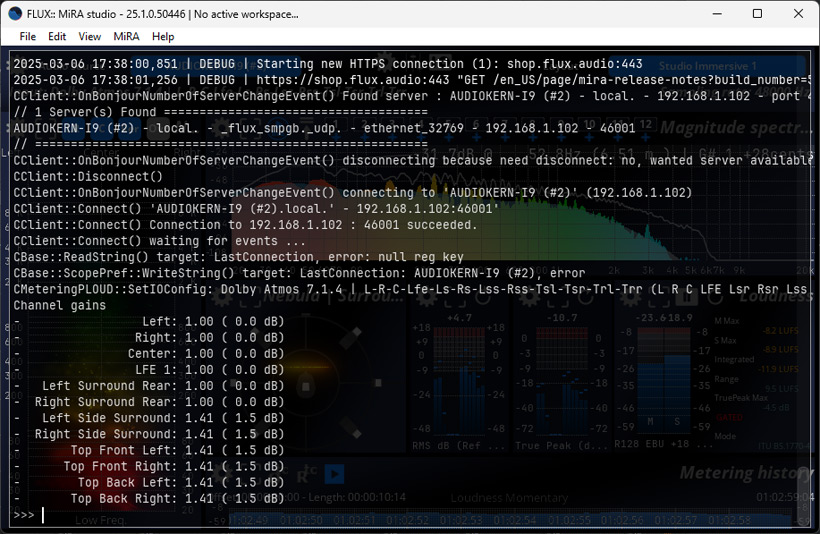Select the 'Channel gains' console line

click(x=60, y=305)
